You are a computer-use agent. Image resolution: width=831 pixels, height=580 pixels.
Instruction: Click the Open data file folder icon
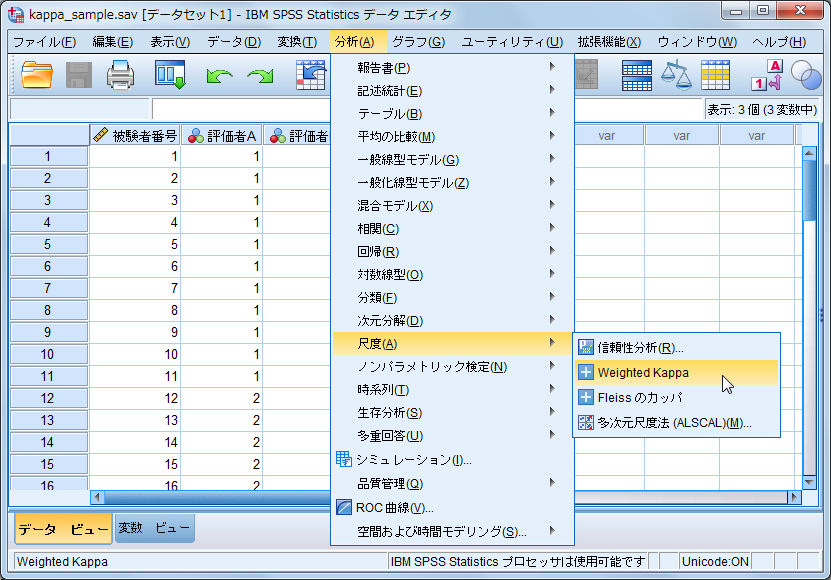coord(37,75)
